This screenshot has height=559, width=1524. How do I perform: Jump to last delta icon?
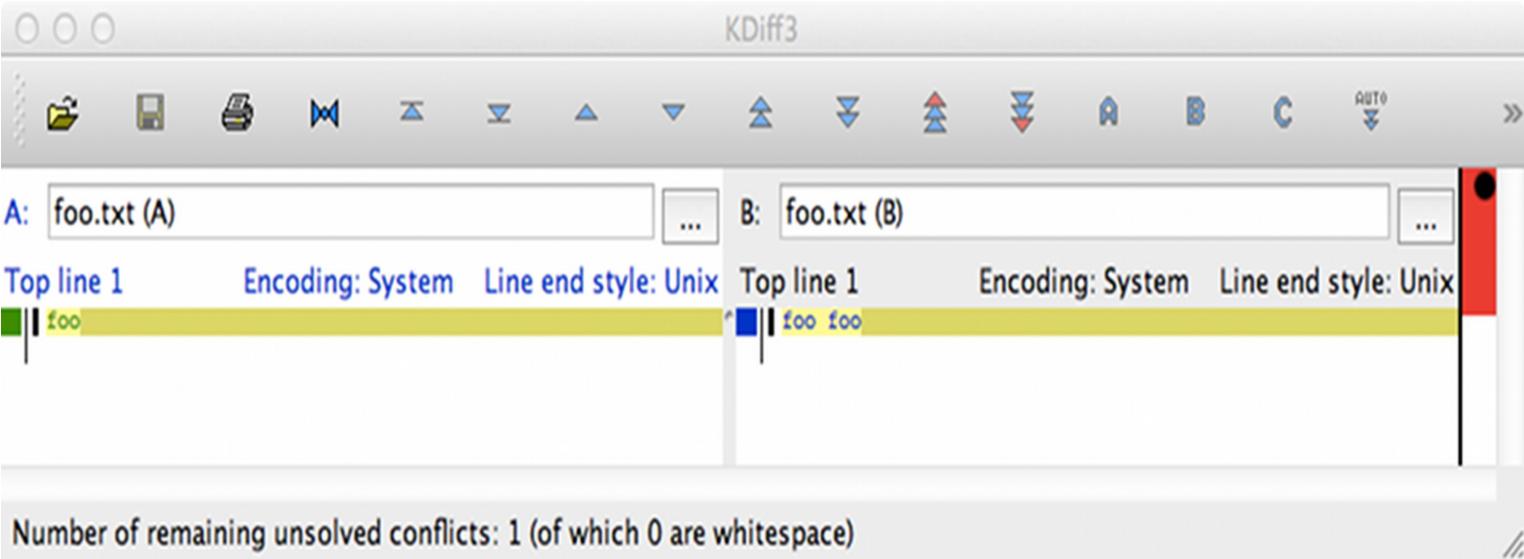tap(498, 114)
